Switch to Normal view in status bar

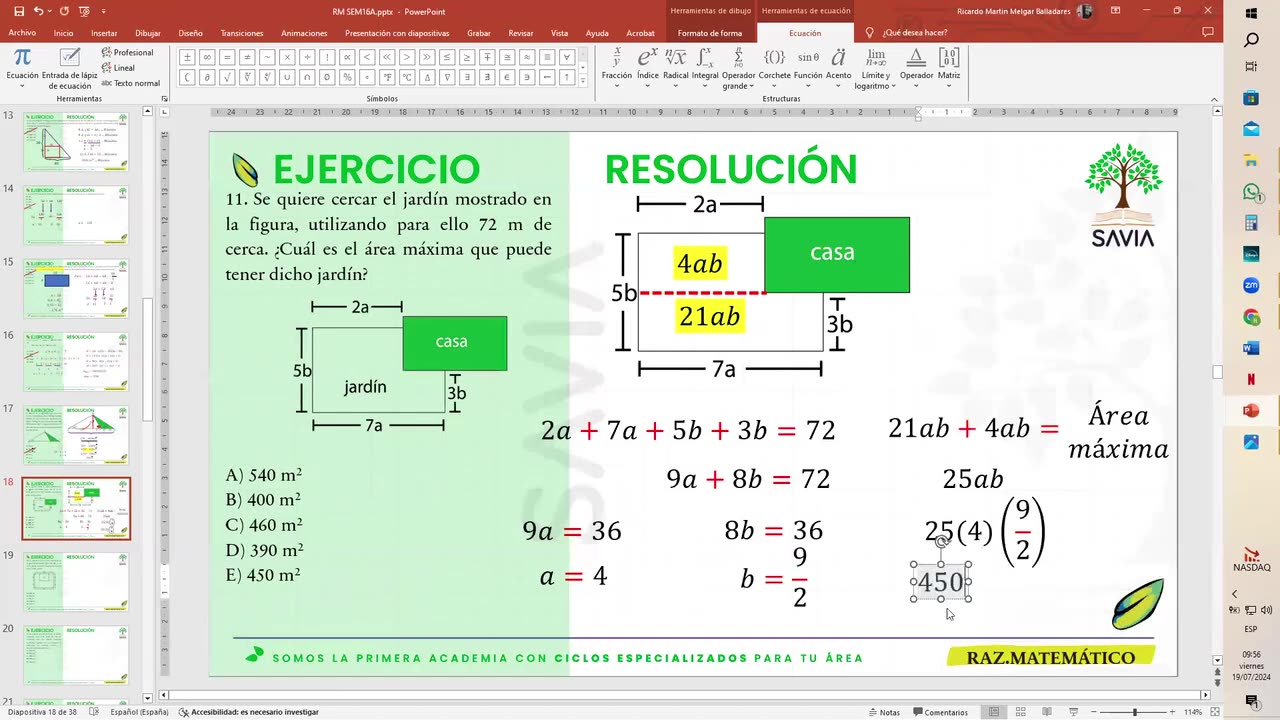994,712
